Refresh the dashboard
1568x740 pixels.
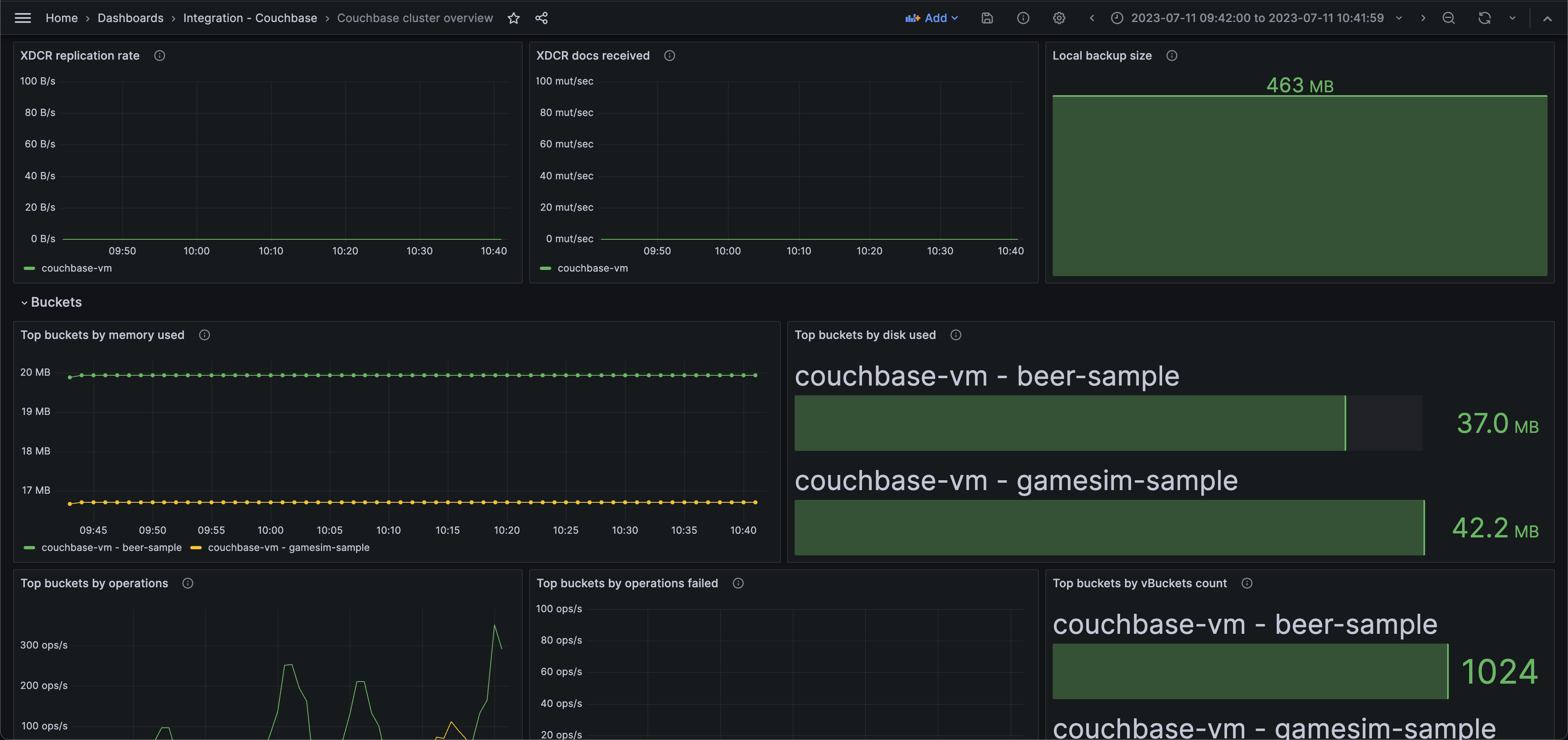[1484, 18]
